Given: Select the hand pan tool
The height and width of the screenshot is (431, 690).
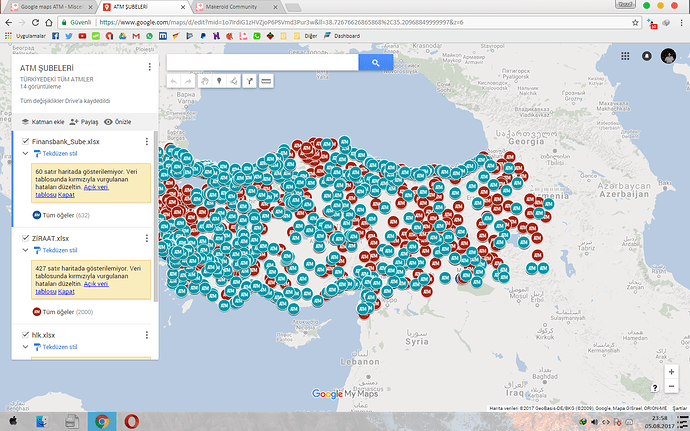Looking at the screenshot, I should coord(205,81).
